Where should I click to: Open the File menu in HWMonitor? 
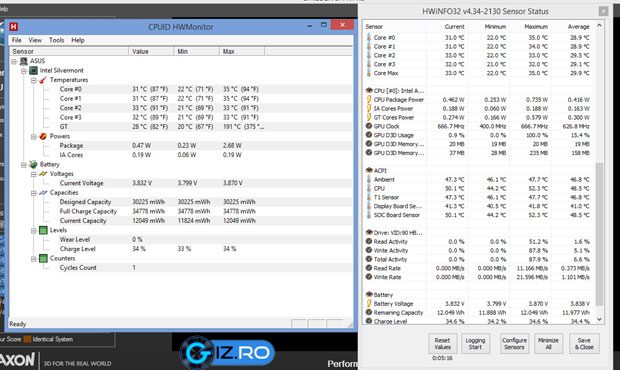click(x=17, y=40)
